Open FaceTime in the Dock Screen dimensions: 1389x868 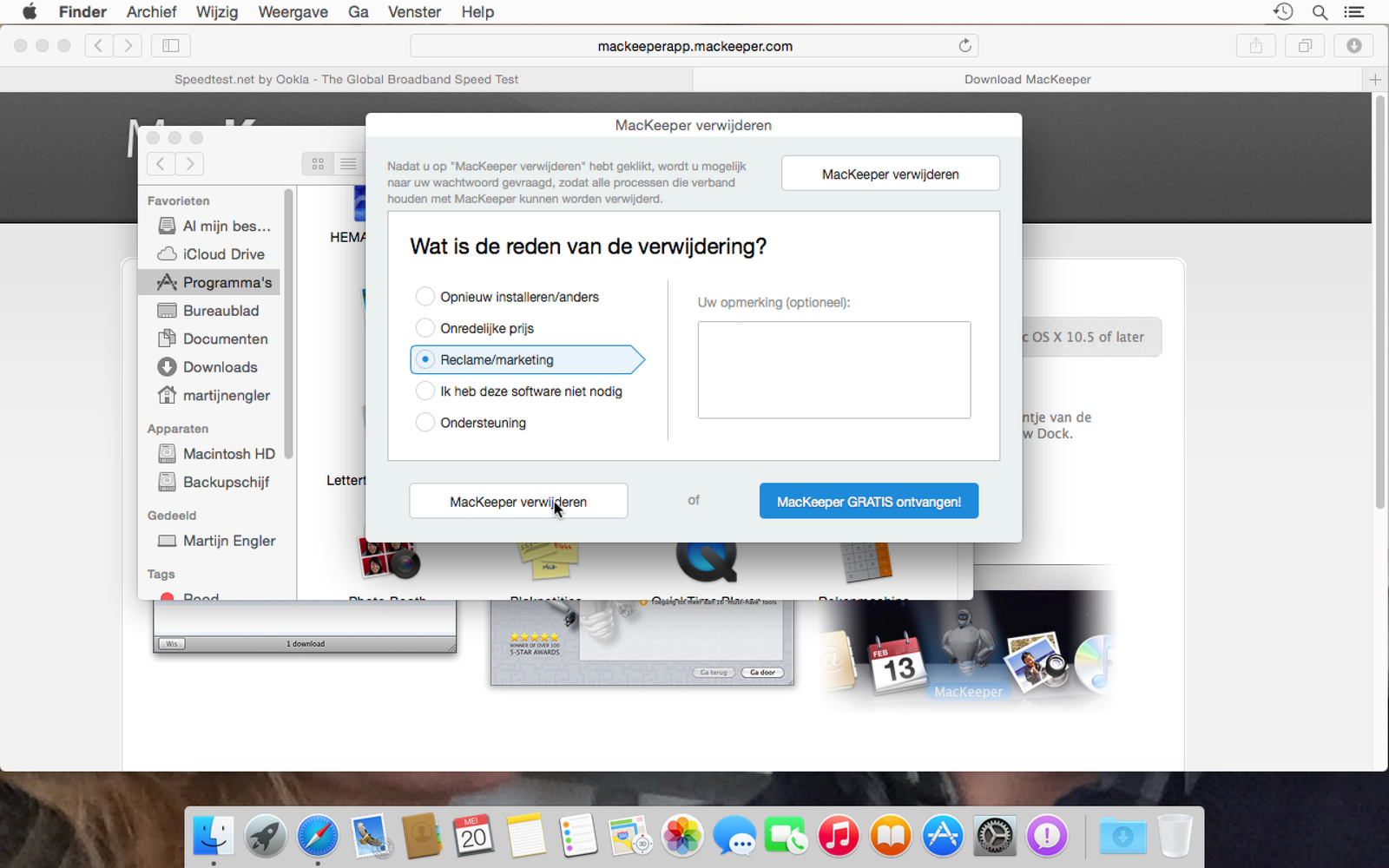(x=787, y=836)
